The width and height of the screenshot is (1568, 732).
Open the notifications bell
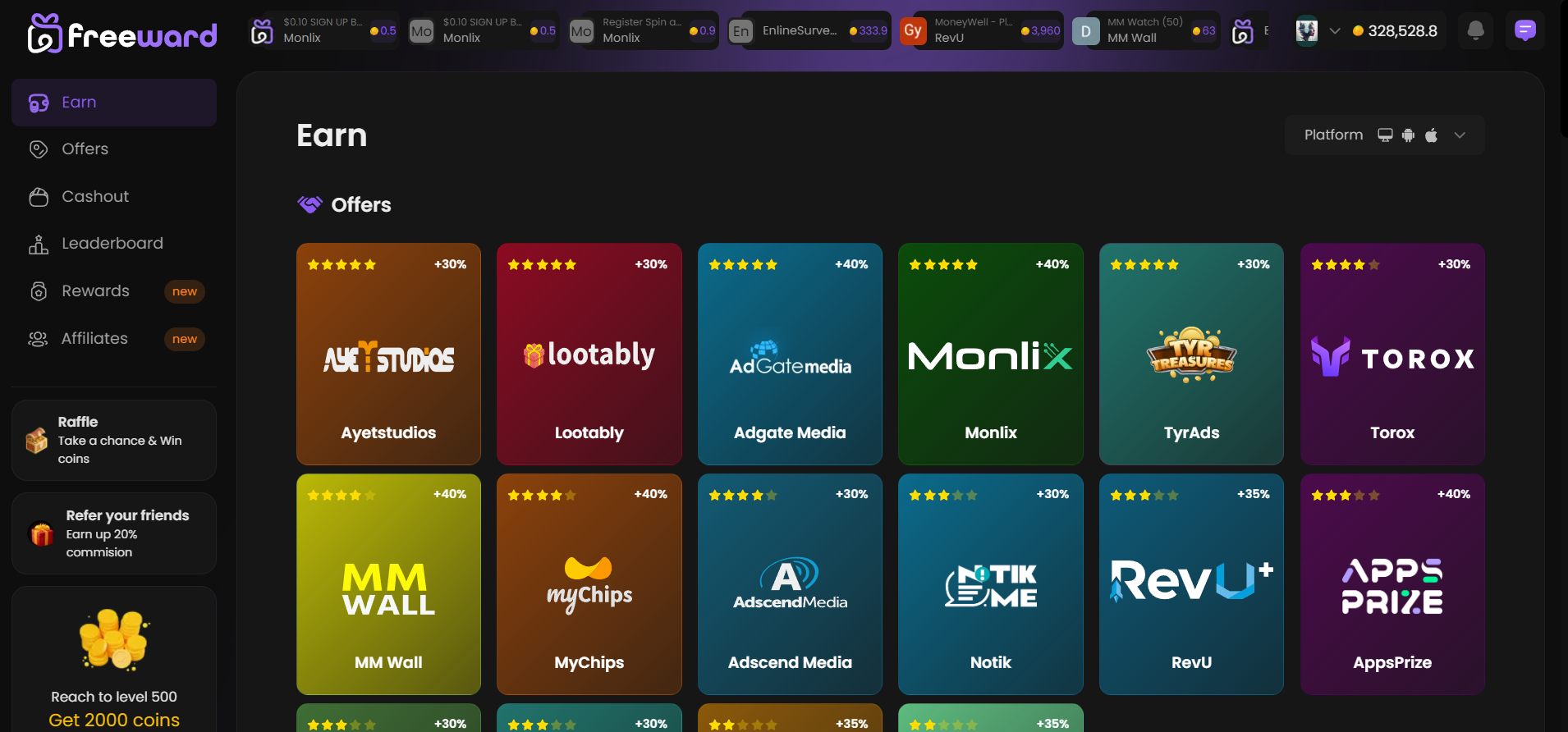pos(1475,31)
